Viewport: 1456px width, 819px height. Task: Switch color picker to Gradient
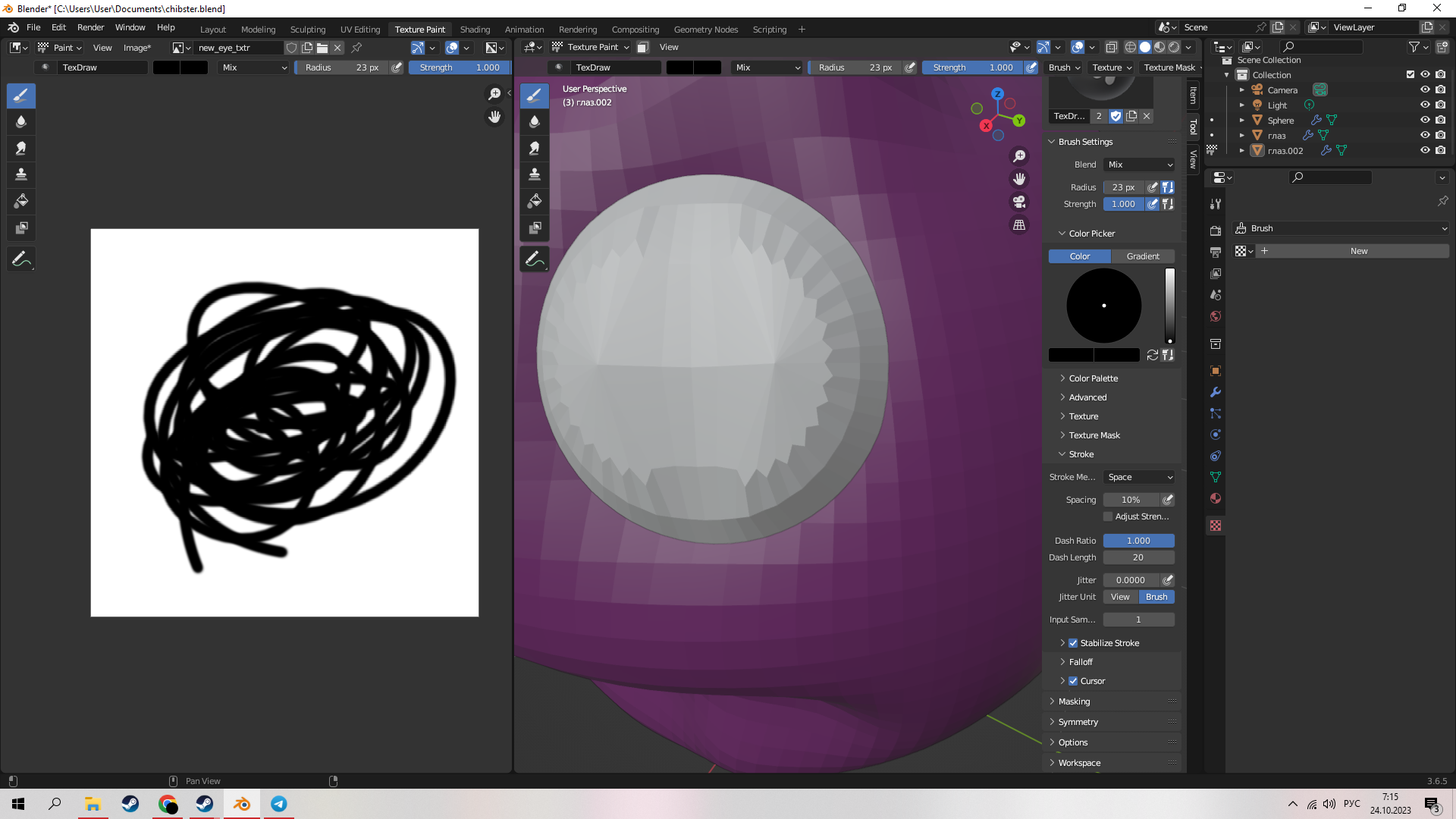[x=1142, y=256]
